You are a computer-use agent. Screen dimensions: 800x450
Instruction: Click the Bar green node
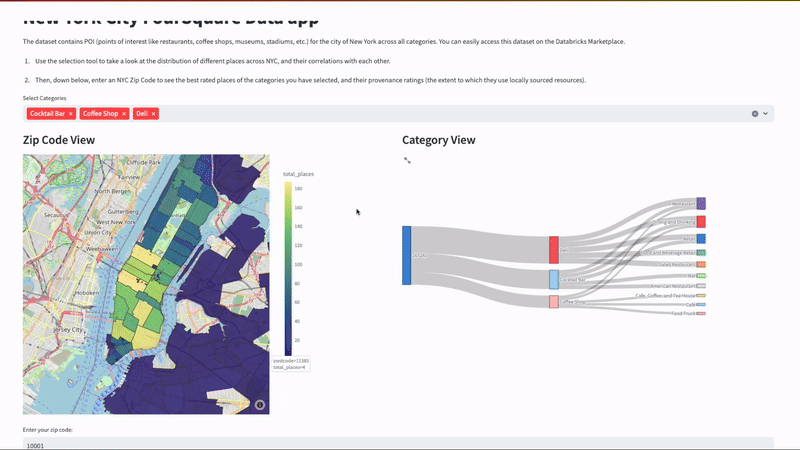[702, 276]
